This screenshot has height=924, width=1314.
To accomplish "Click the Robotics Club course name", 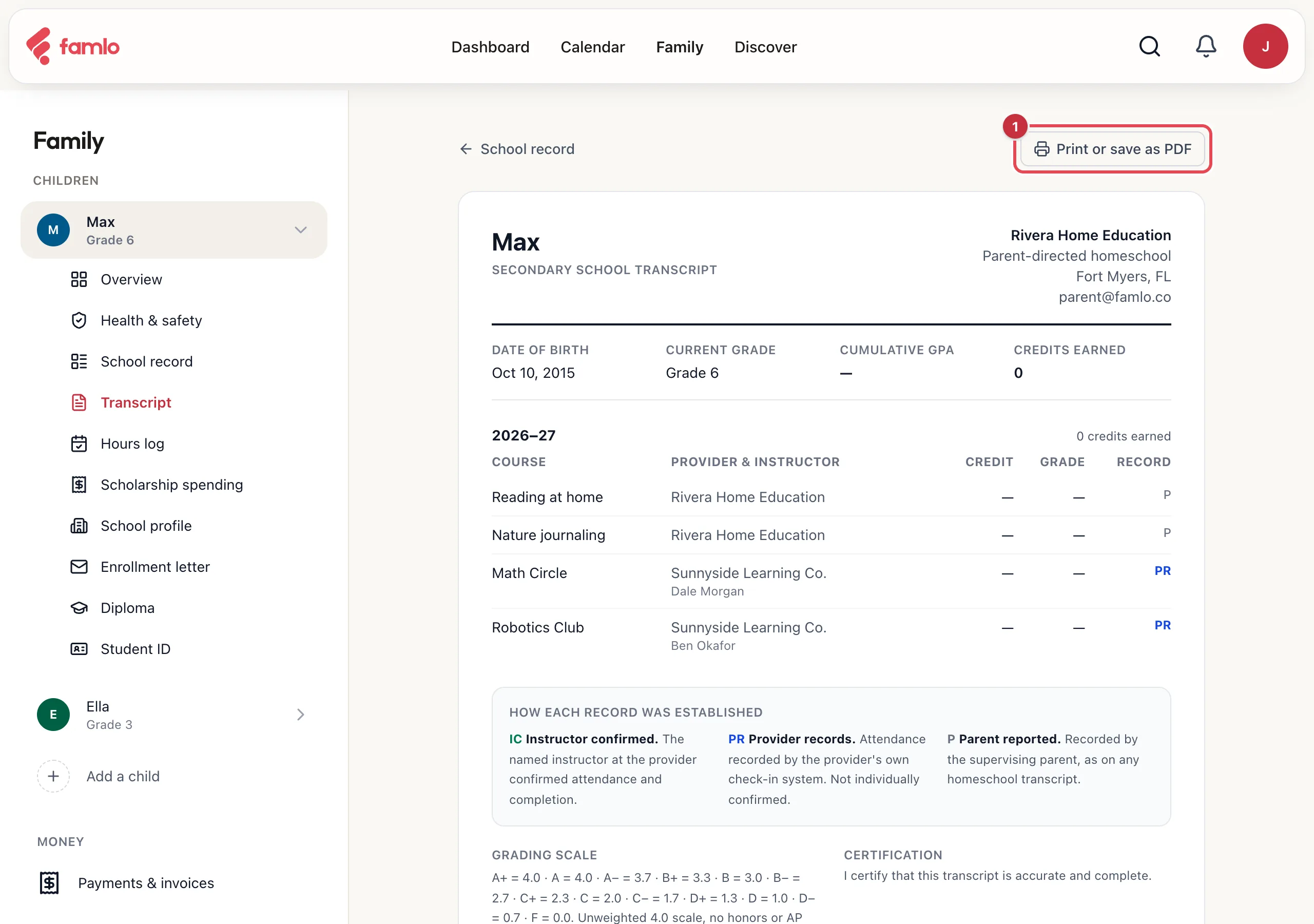I will (x=538, y=627).
